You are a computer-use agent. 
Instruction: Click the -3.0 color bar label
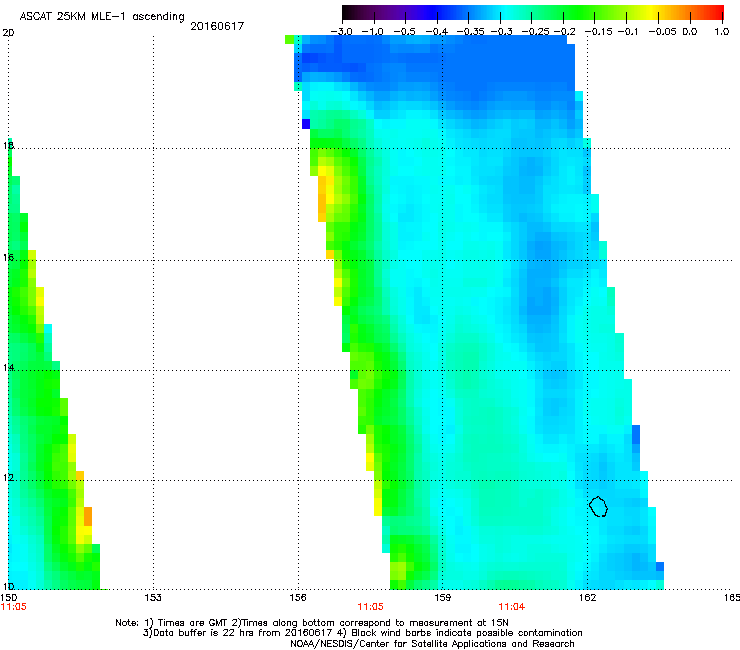coord(341,32)
